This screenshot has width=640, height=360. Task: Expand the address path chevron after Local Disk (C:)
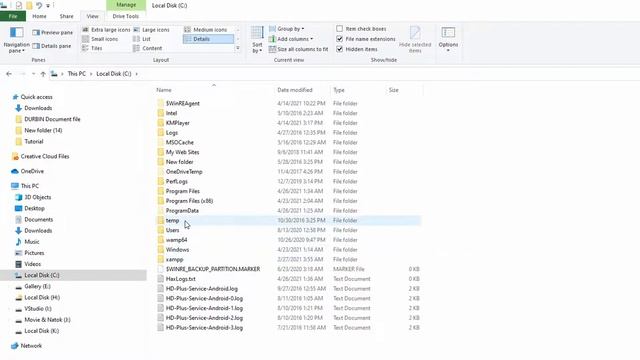[x=137, y=74]
